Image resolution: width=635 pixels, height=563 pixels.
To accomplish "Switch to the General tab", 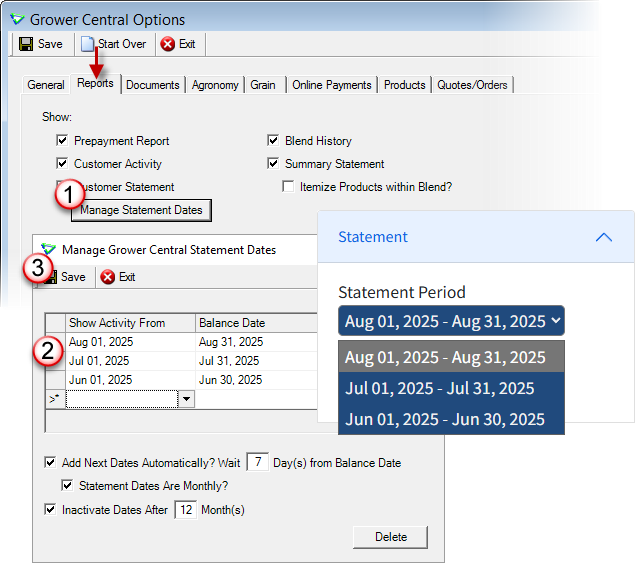I will coord(46,85).
